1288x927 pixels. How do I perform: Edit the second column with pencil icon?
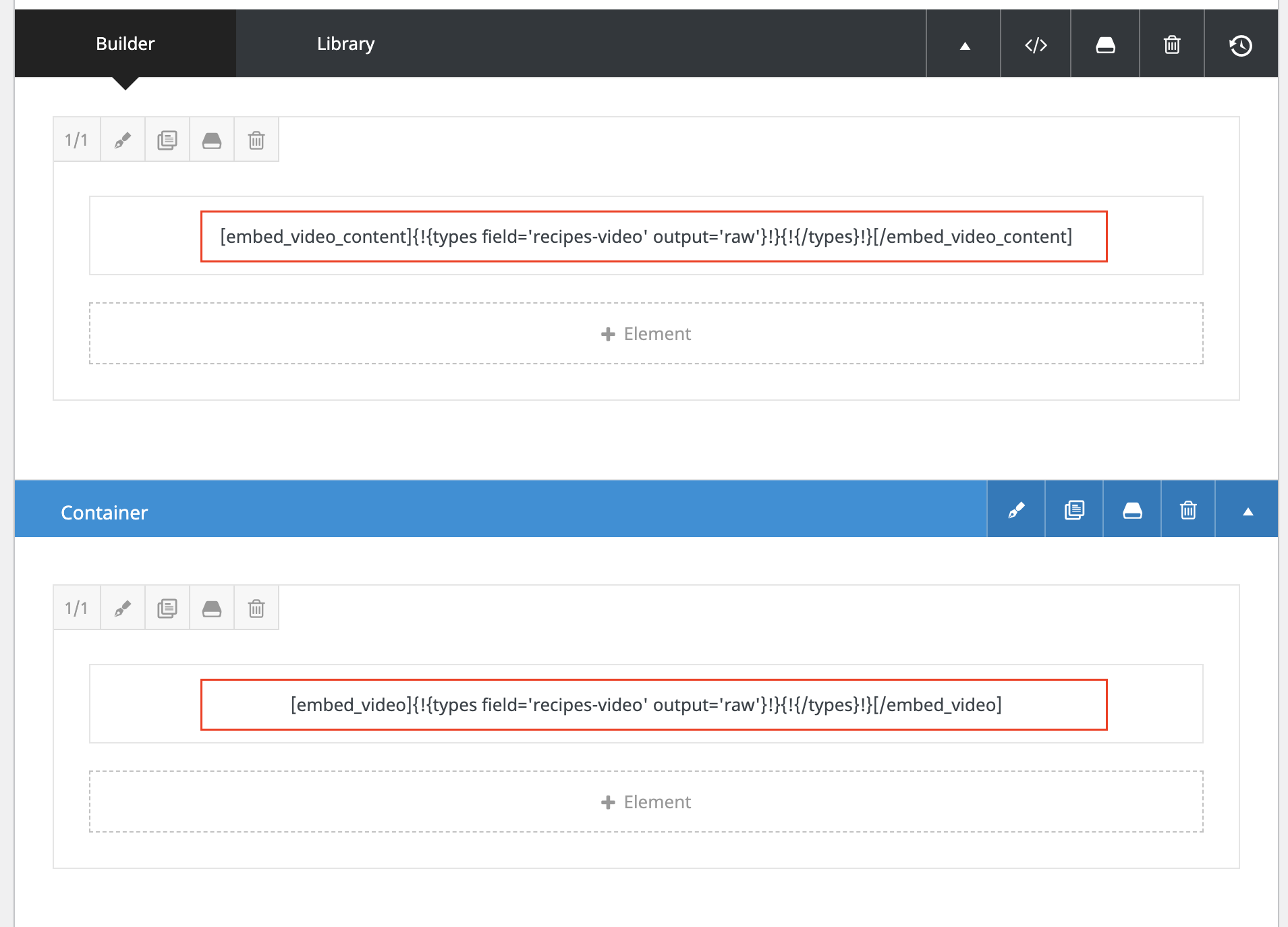coord(123,608)
